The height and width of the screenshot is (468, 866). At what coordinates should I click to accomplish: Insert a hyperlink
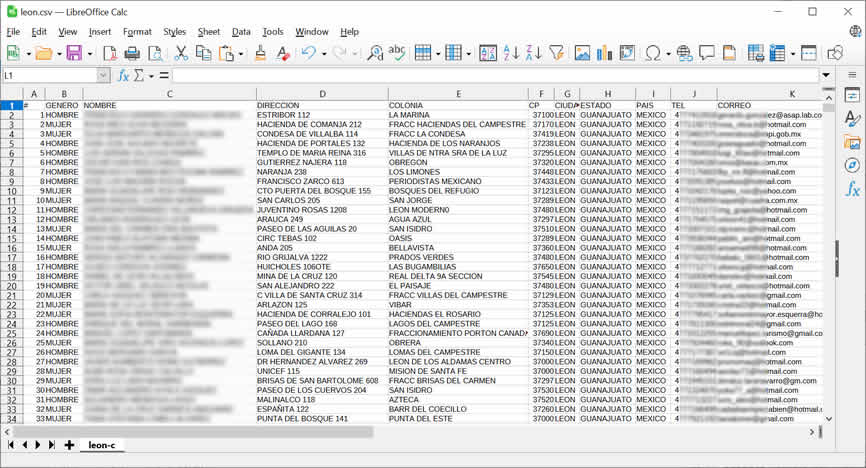[684, 53]
